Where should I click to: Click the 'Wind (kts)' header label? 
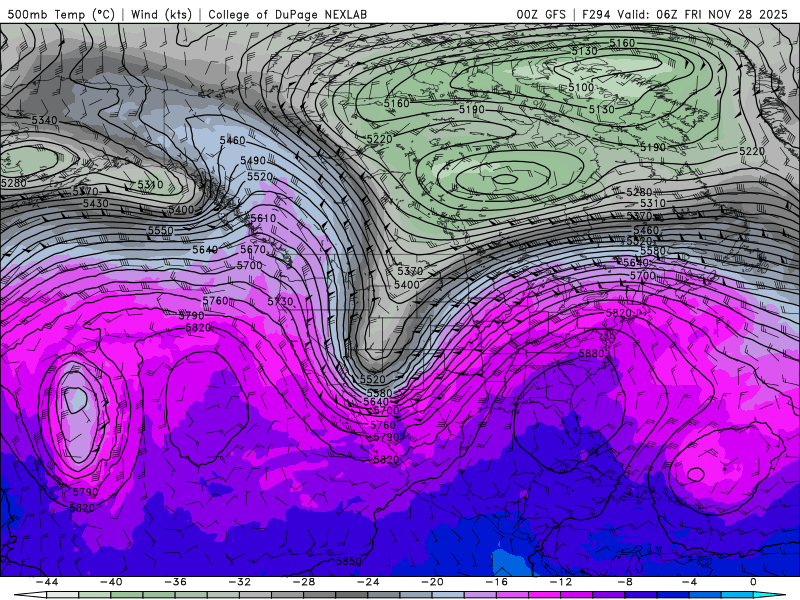point(161,14)
